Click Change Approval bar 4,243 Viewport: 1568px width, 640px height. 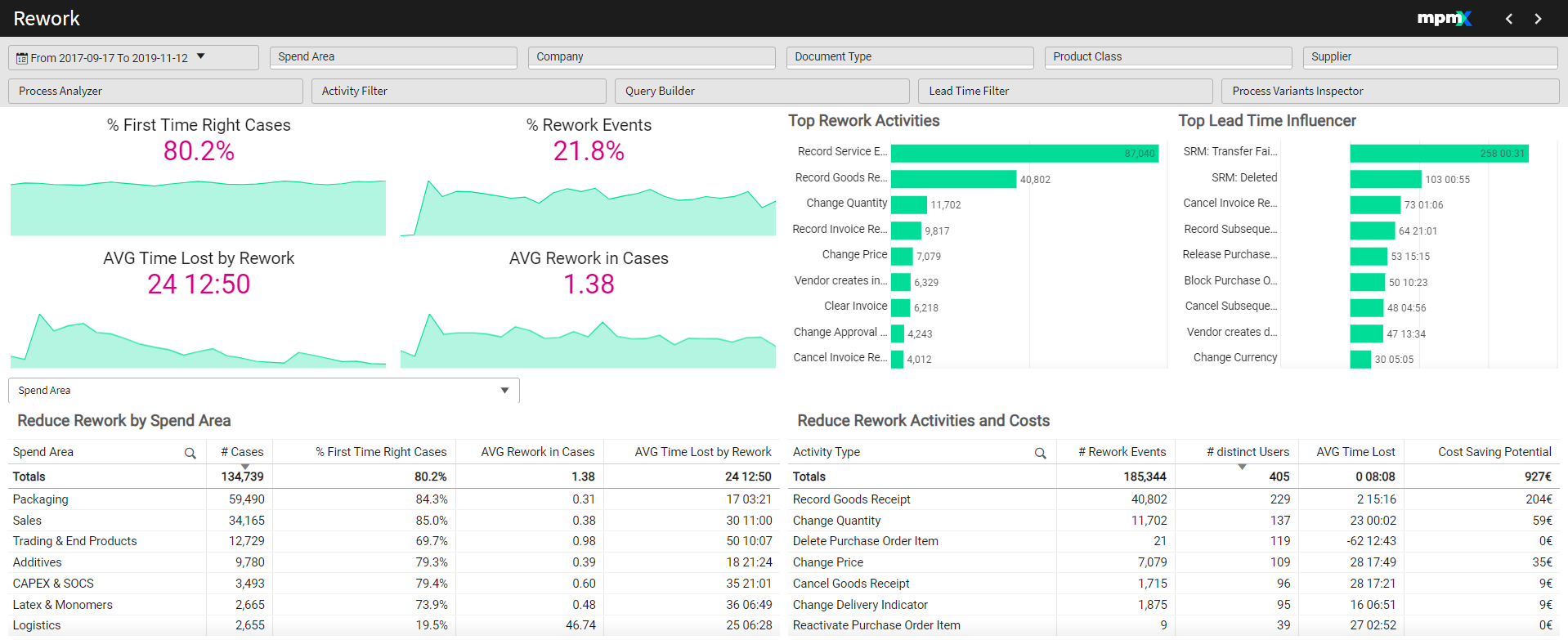[x=898, y=334]
